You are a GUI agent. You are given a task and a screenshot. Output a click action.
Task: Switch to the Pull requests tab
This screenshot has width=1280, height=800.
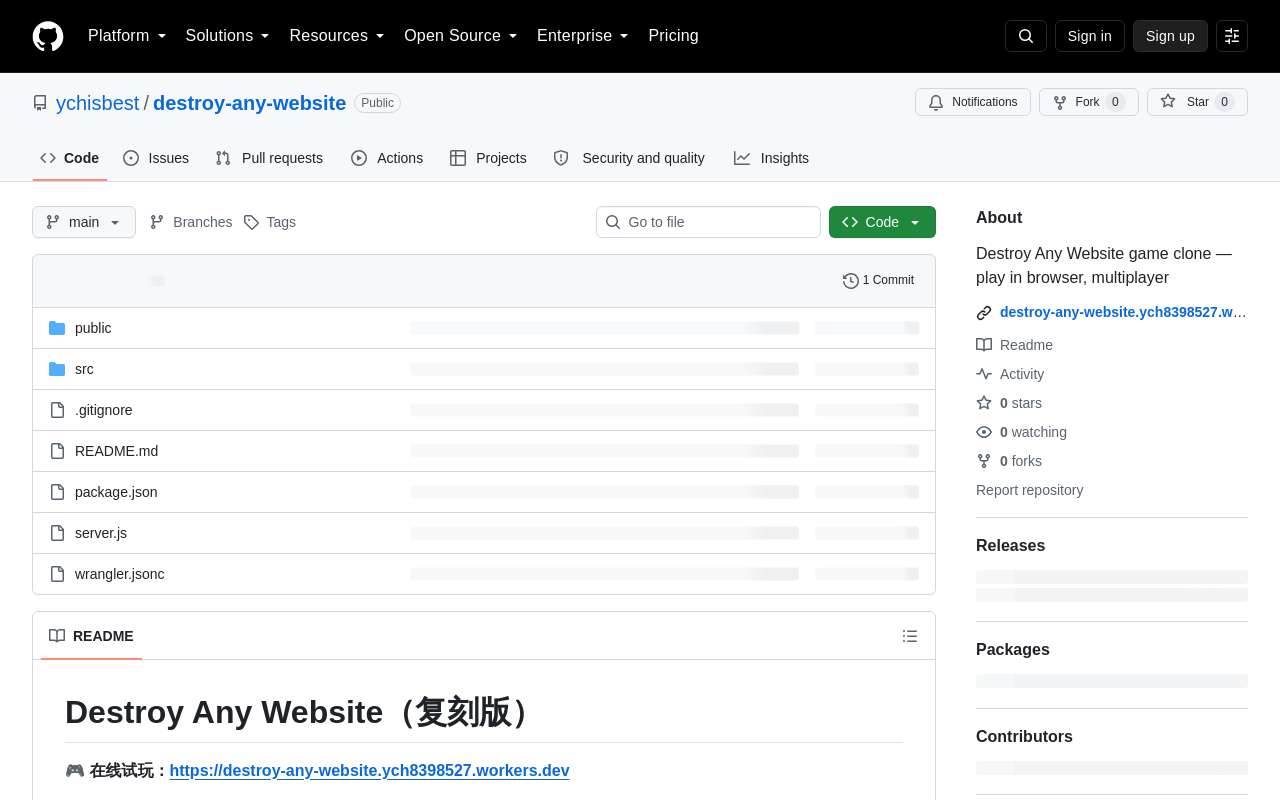269,158
